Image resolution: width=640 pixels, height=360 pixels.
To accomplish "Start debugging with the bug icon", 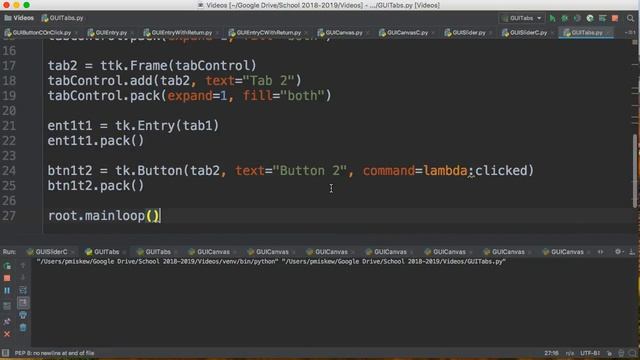I will 564,18.
